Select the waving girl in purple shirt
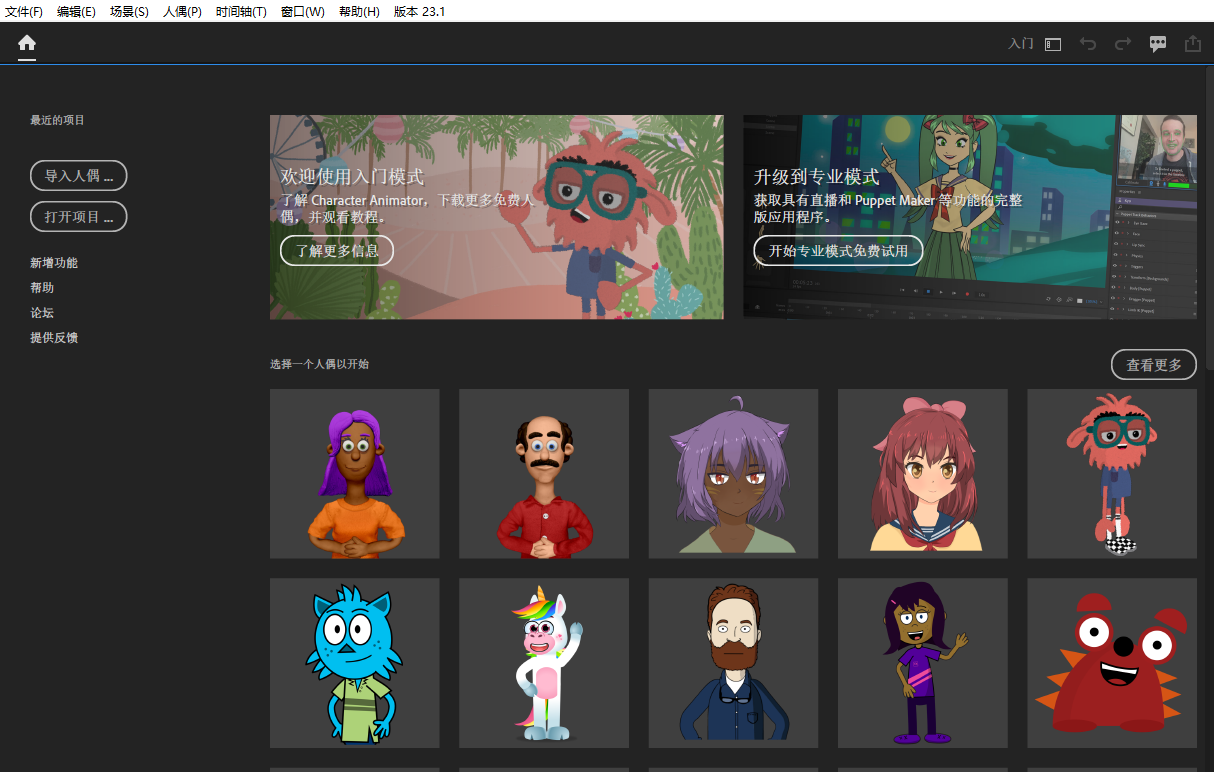1214x772 pixels. tap(923, 663)
